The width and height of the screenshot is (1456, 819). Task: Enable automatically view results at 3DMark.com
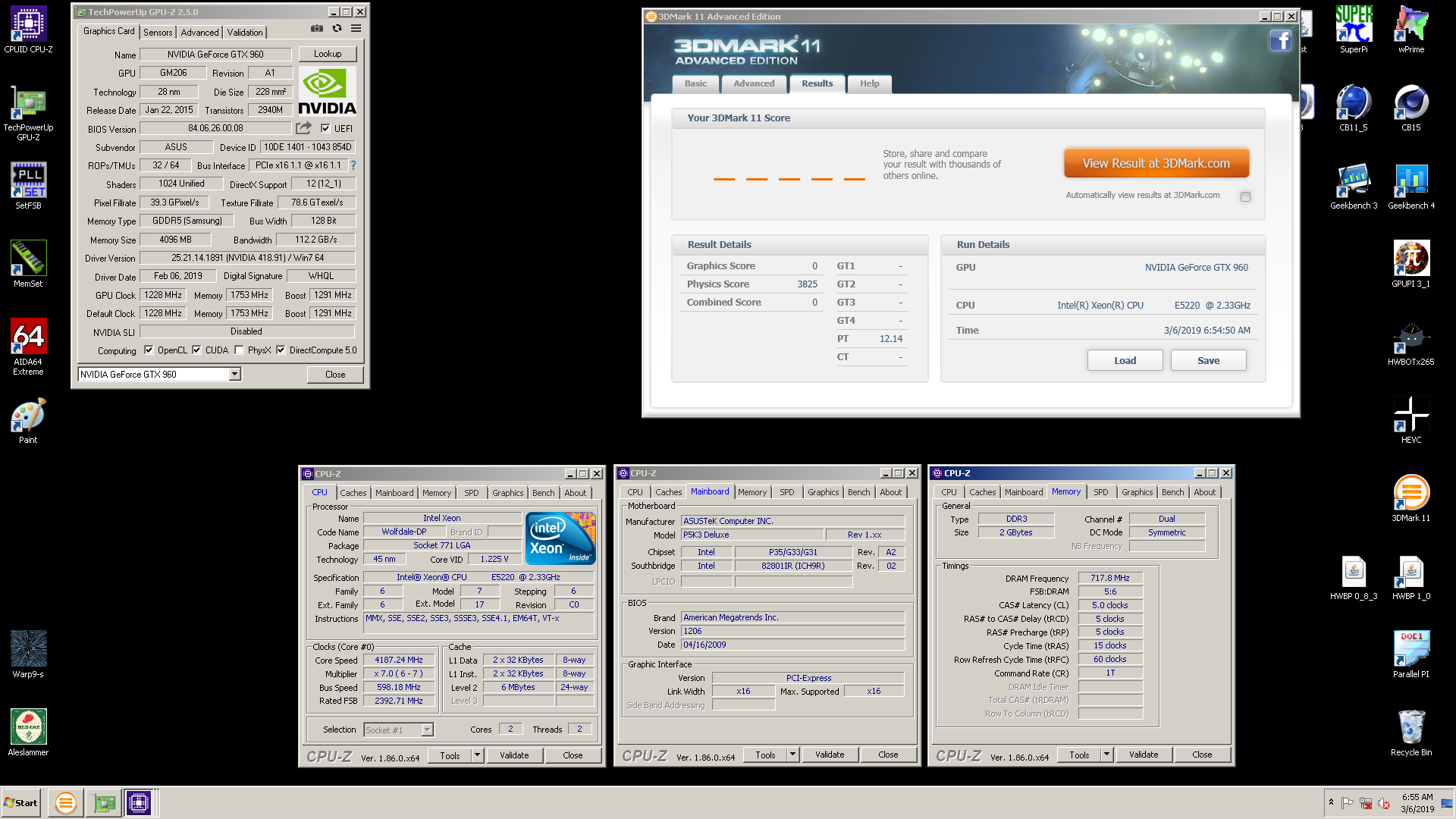click(1245, 196)
